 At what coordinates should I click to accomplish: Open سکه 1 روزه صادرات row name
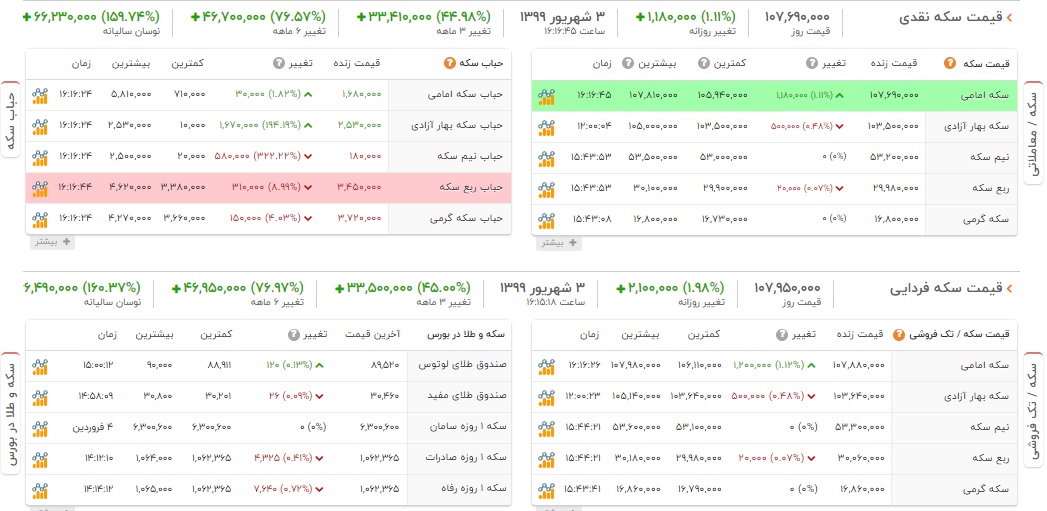[x=465, y=458]
